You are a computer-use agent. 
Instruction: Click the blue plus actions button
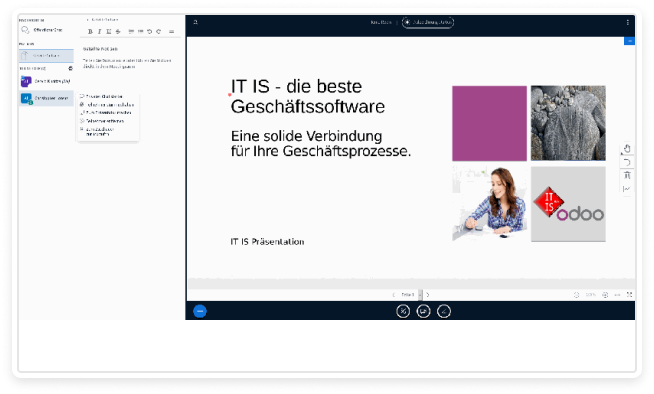coord(200,311)
